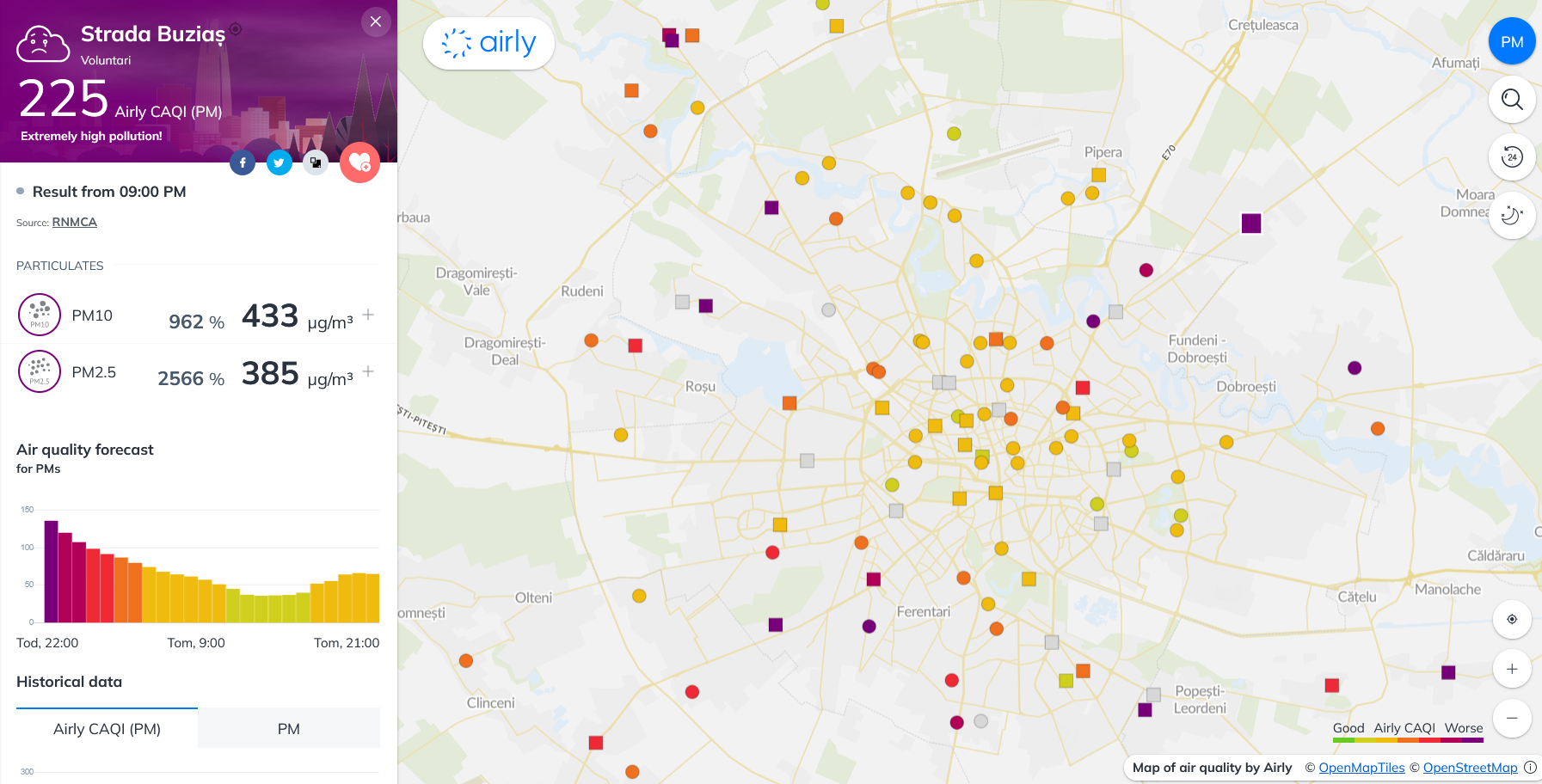Click the locate-me crosshair button on the map

tap(1511, 619)
